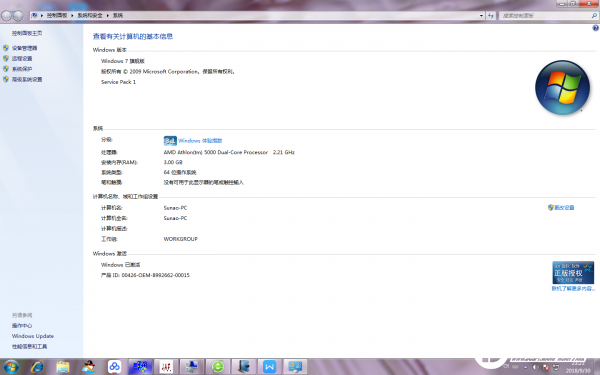600x375 pixels.
Task: Open Windows Update from See also
Action: point(33,336)
